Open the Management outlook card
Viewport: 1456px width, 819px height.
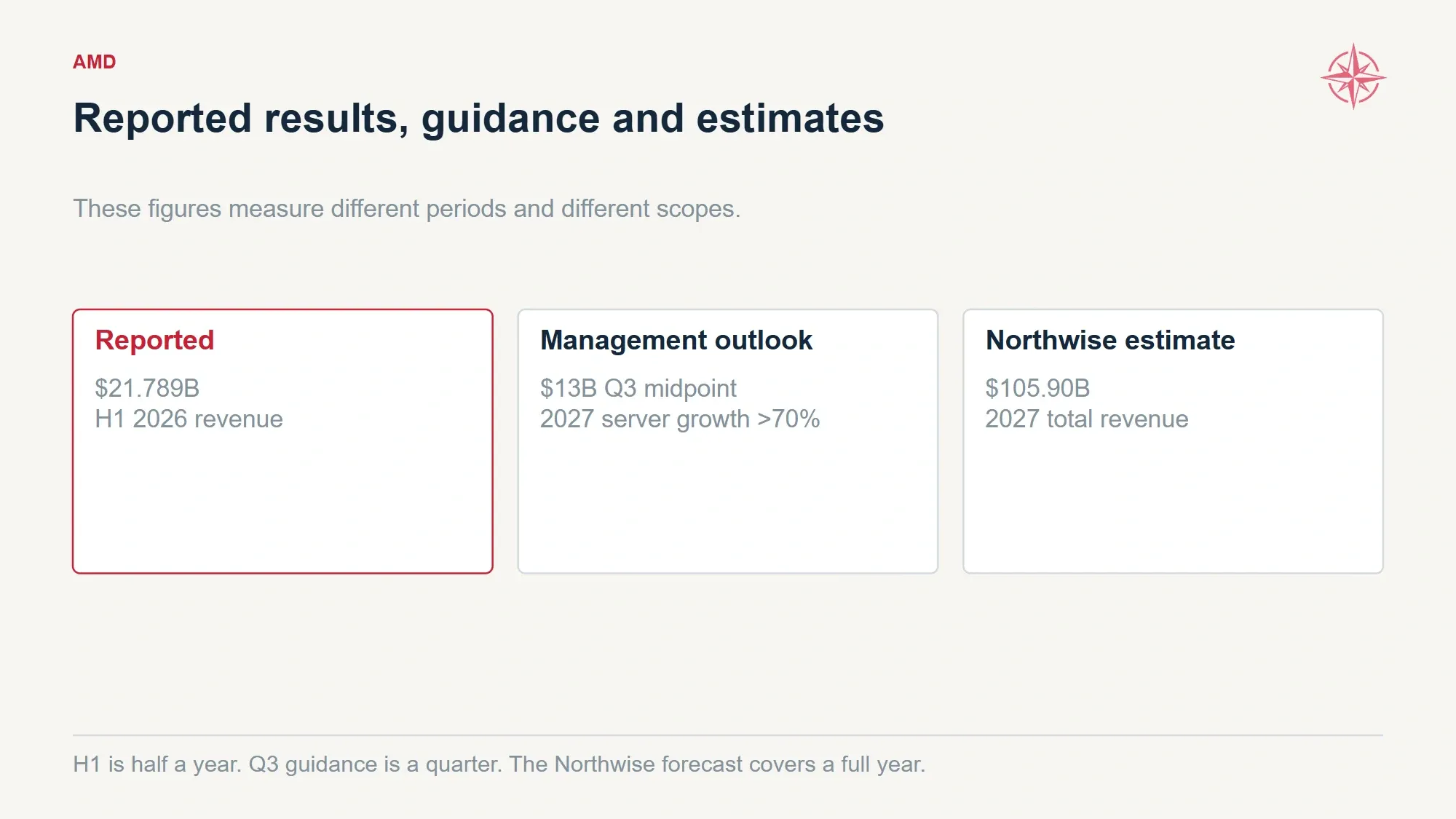pyautogui.click(x=728, y=441)
